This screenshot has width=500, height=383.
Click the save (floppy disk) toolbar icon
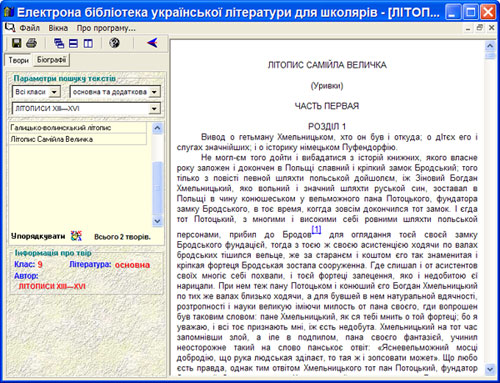click(x=17, y=43)
